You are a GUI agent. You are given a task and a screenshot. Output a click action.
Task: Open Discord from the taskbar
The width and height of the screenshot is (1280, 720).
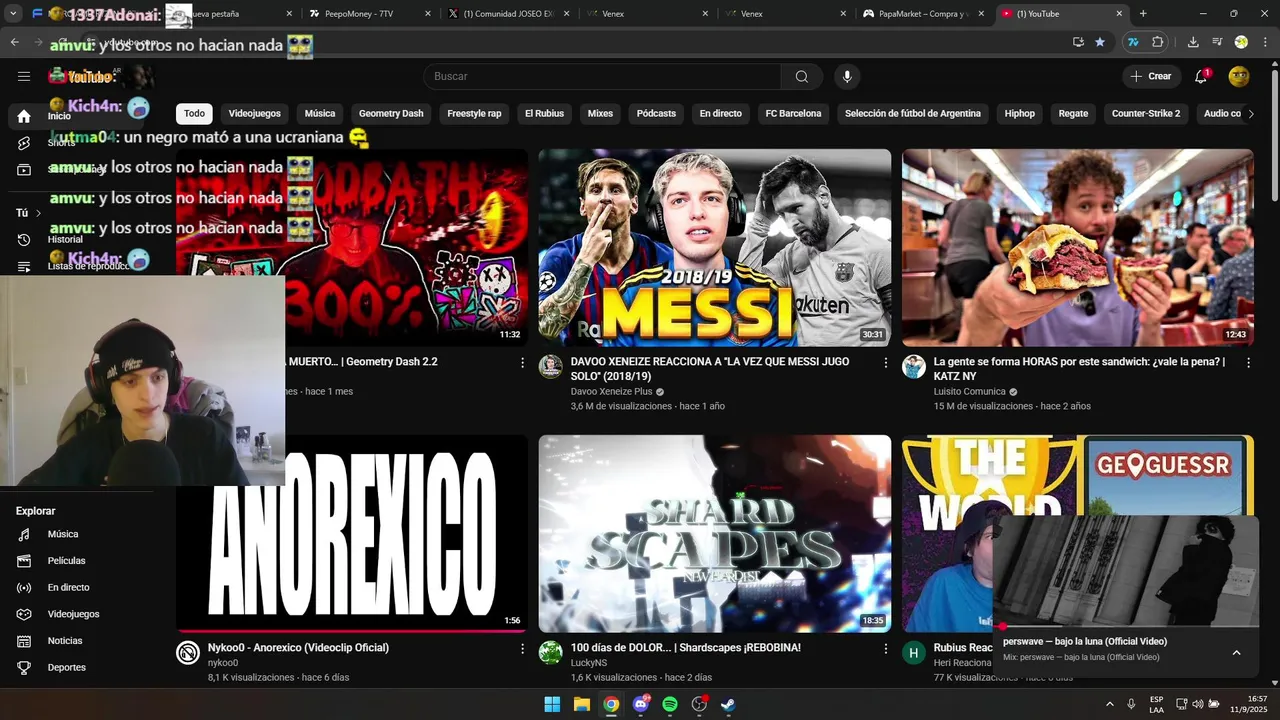coord(641,704)
